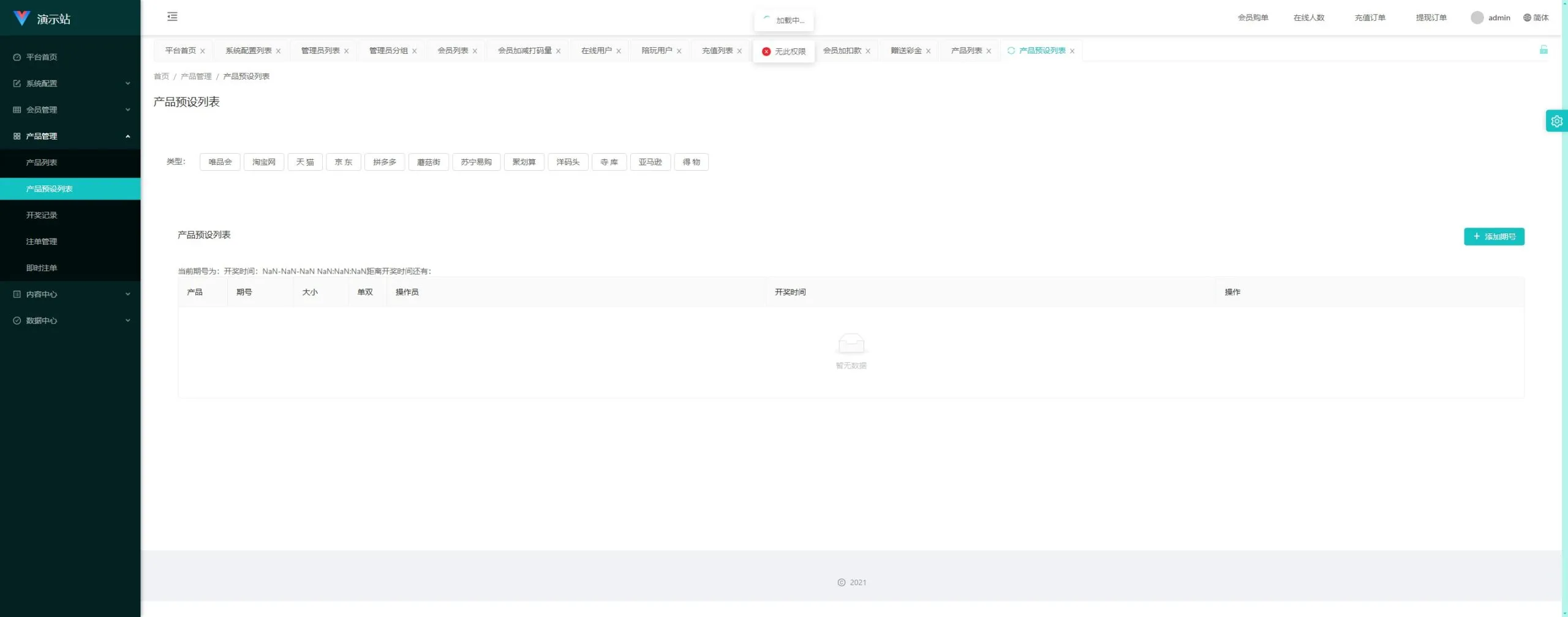Open 提现订单 in top bar
This screenshot has height=617, width=1568.
point(1431,18)
